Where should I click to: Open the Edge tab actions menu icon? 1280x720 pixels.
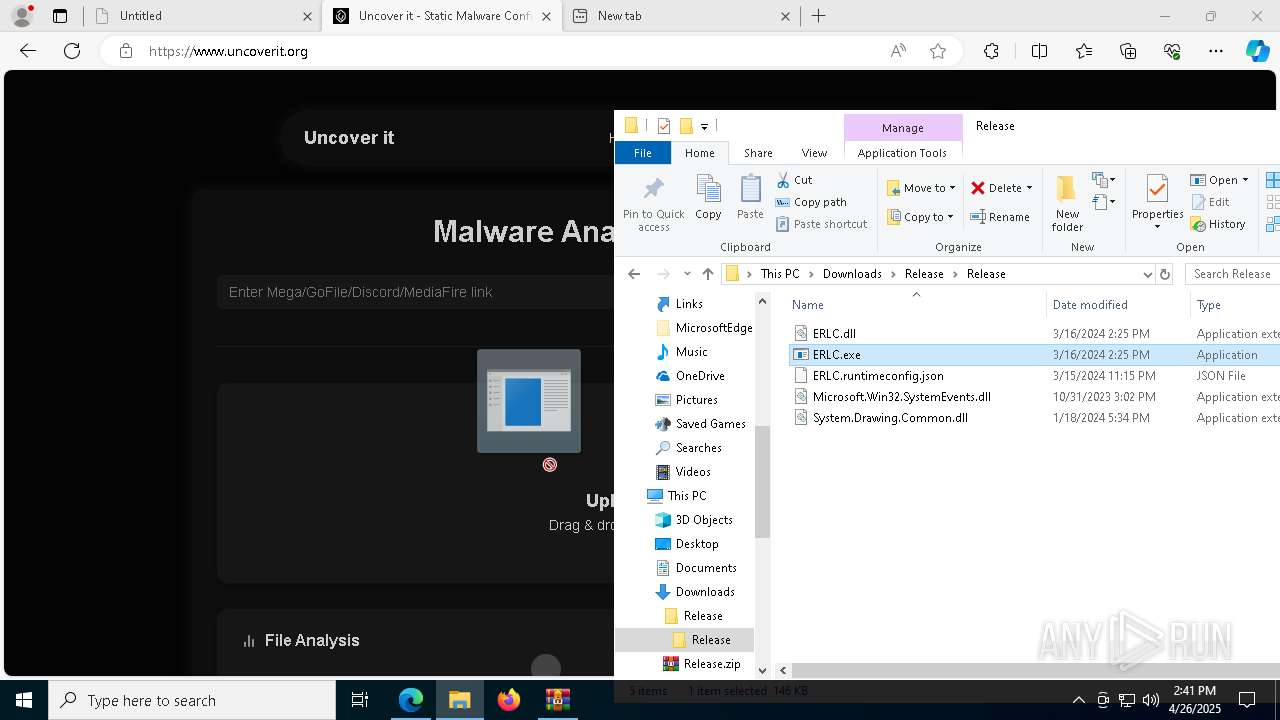[x=60, y=16]
